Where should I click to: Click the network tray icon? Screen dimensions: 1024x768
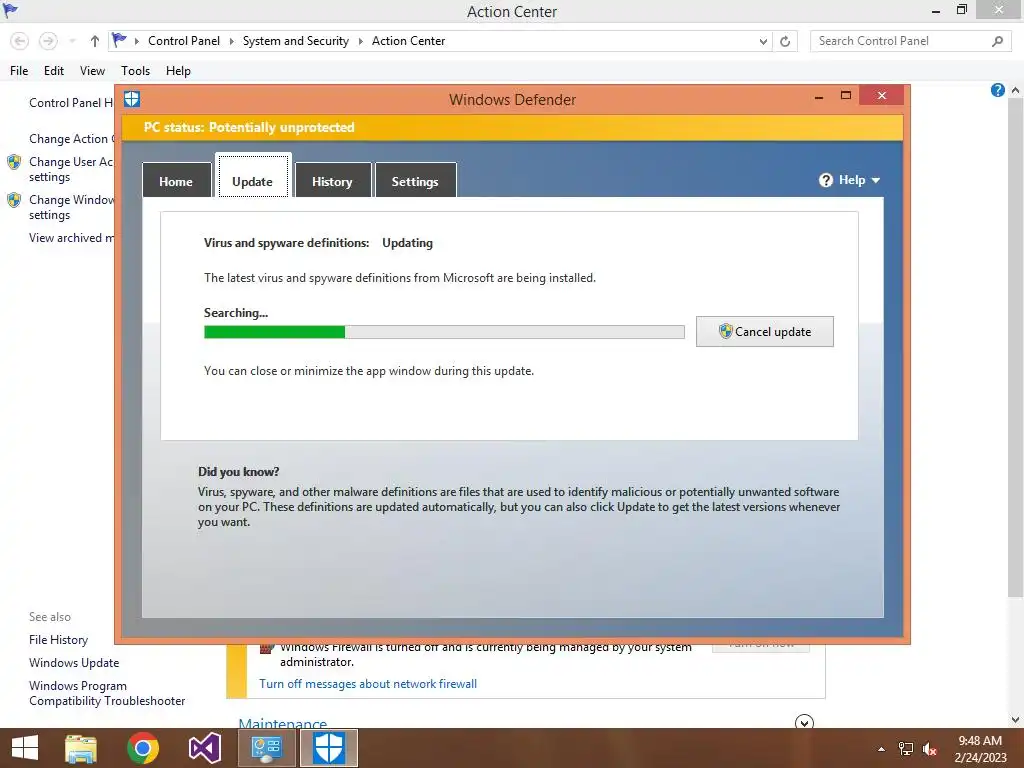pos(906,749)
